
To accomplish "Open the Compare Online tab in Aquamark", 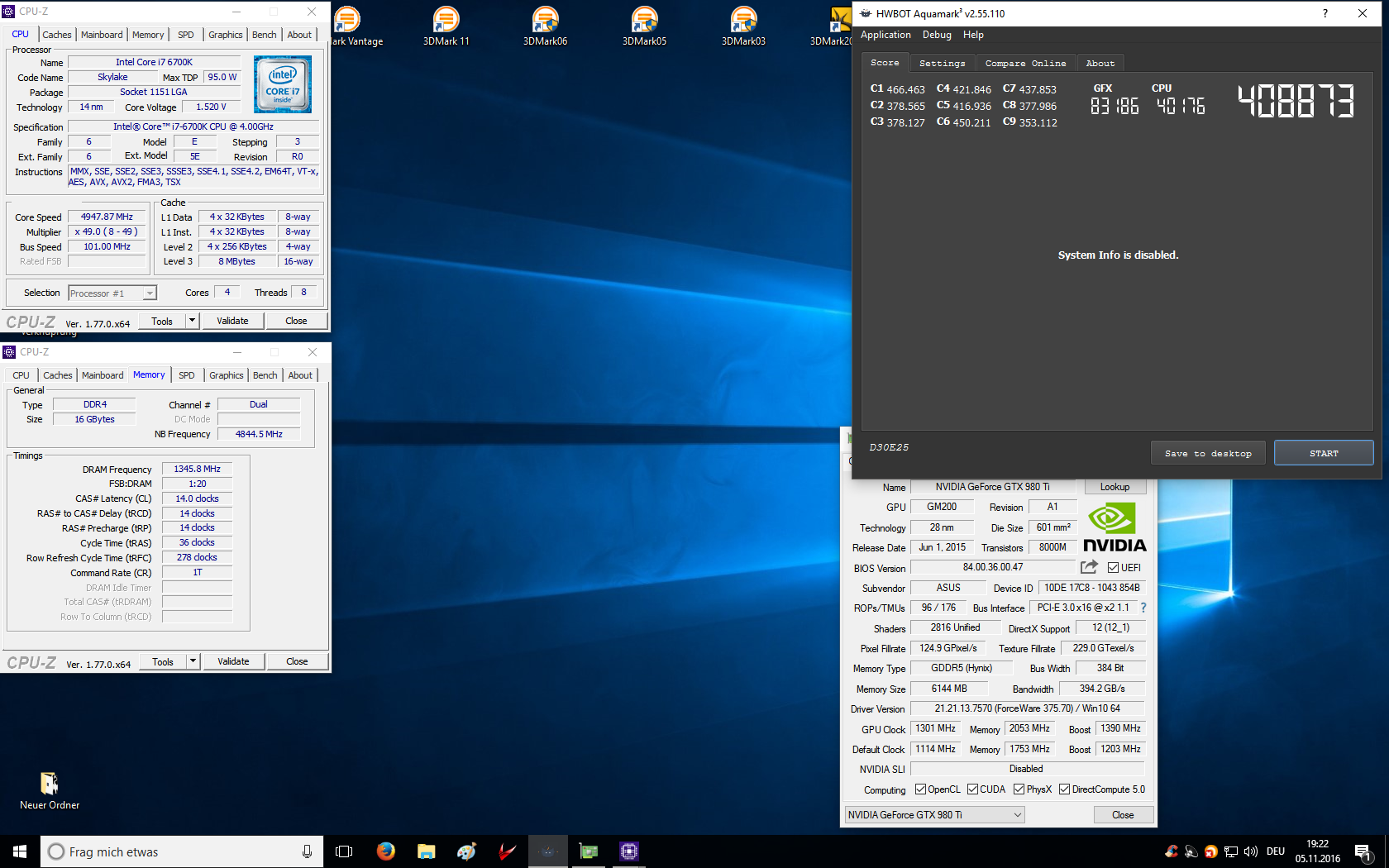I will 1025,63.
